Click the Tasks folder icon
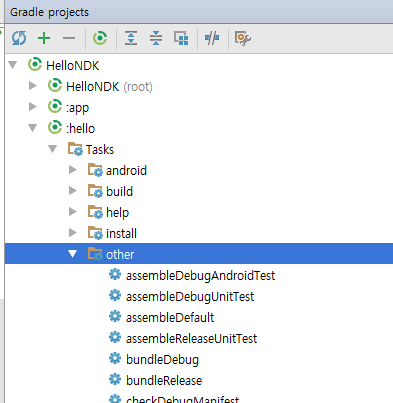 click(x=75, y=149)
